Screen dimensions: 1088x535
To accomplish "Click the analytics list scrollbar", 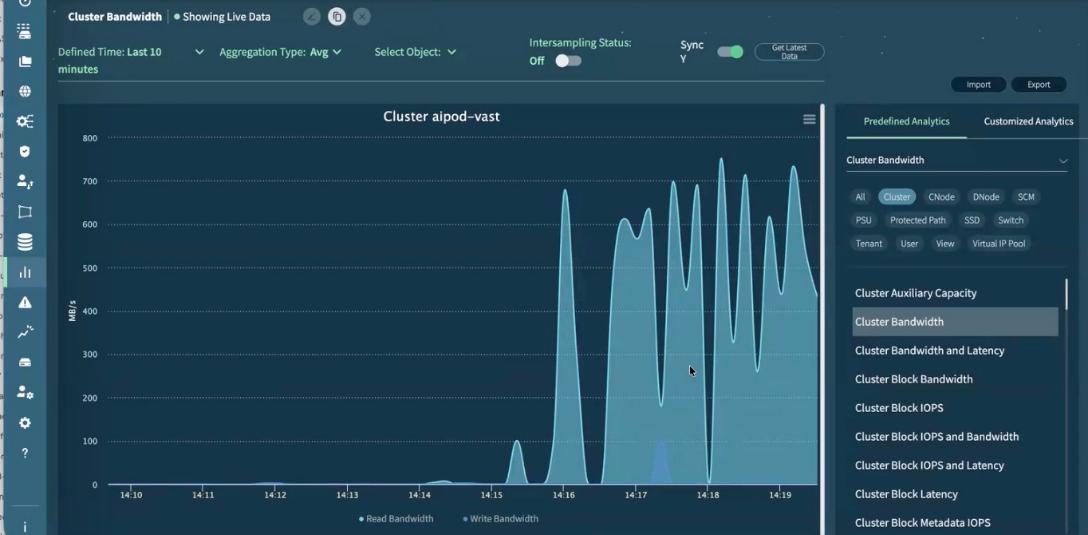I will pos(1066,294).
